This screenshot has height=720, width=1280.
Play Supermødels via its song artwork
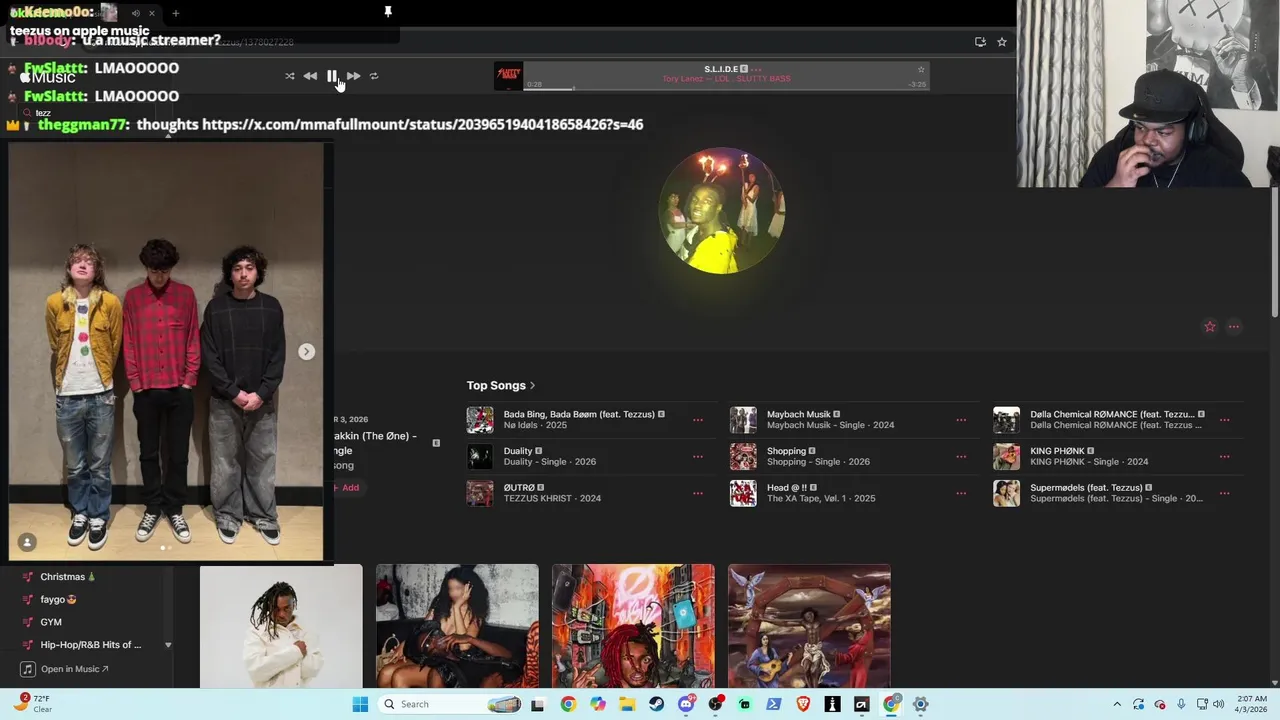click(1006, 493)
